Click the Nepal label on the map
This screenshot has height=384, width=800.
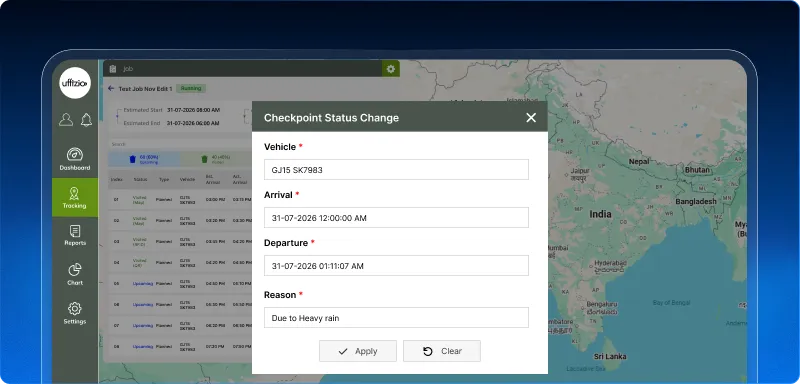[x=639, y=161]
